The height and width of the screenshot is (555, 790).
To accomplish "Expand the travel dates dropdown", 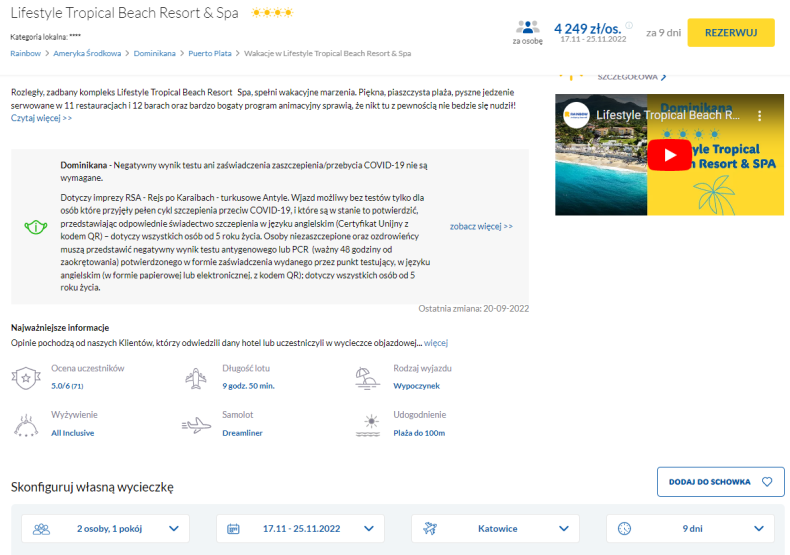I will 301,528.
